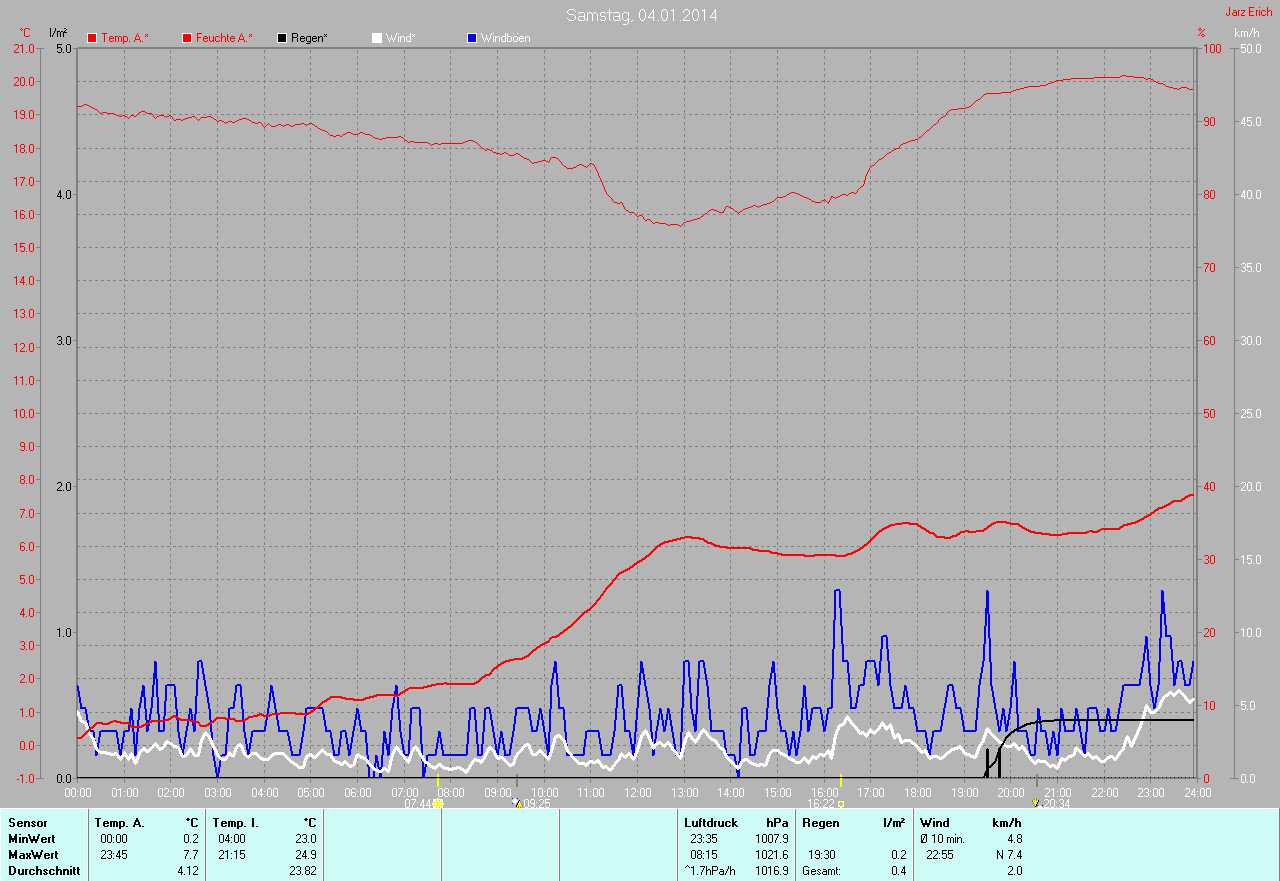Image resolution: width=1280 pixels, height=881 pixels.
Task: Click the 'Luftdruck' column header
Action: point(711,822)
